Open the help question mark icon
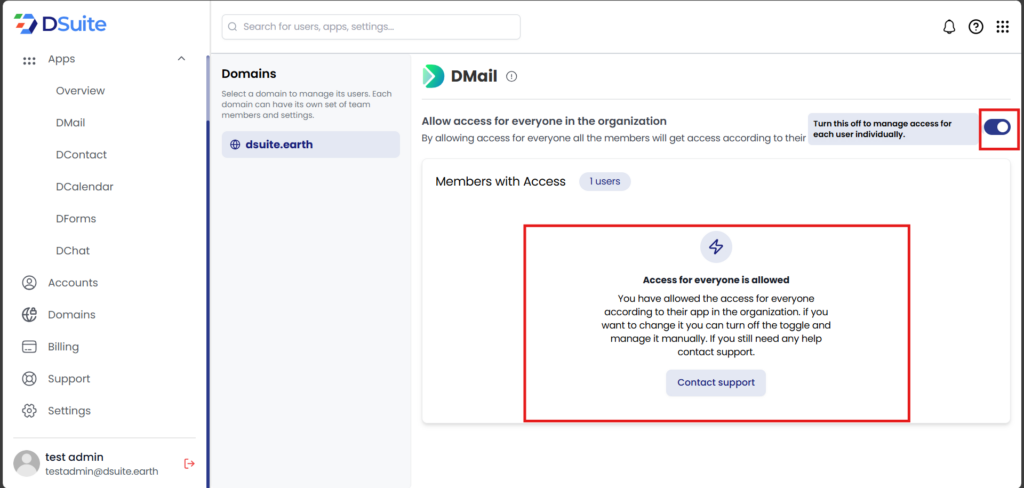This screenshot has height=488, width=1024. tap(976, 27)
